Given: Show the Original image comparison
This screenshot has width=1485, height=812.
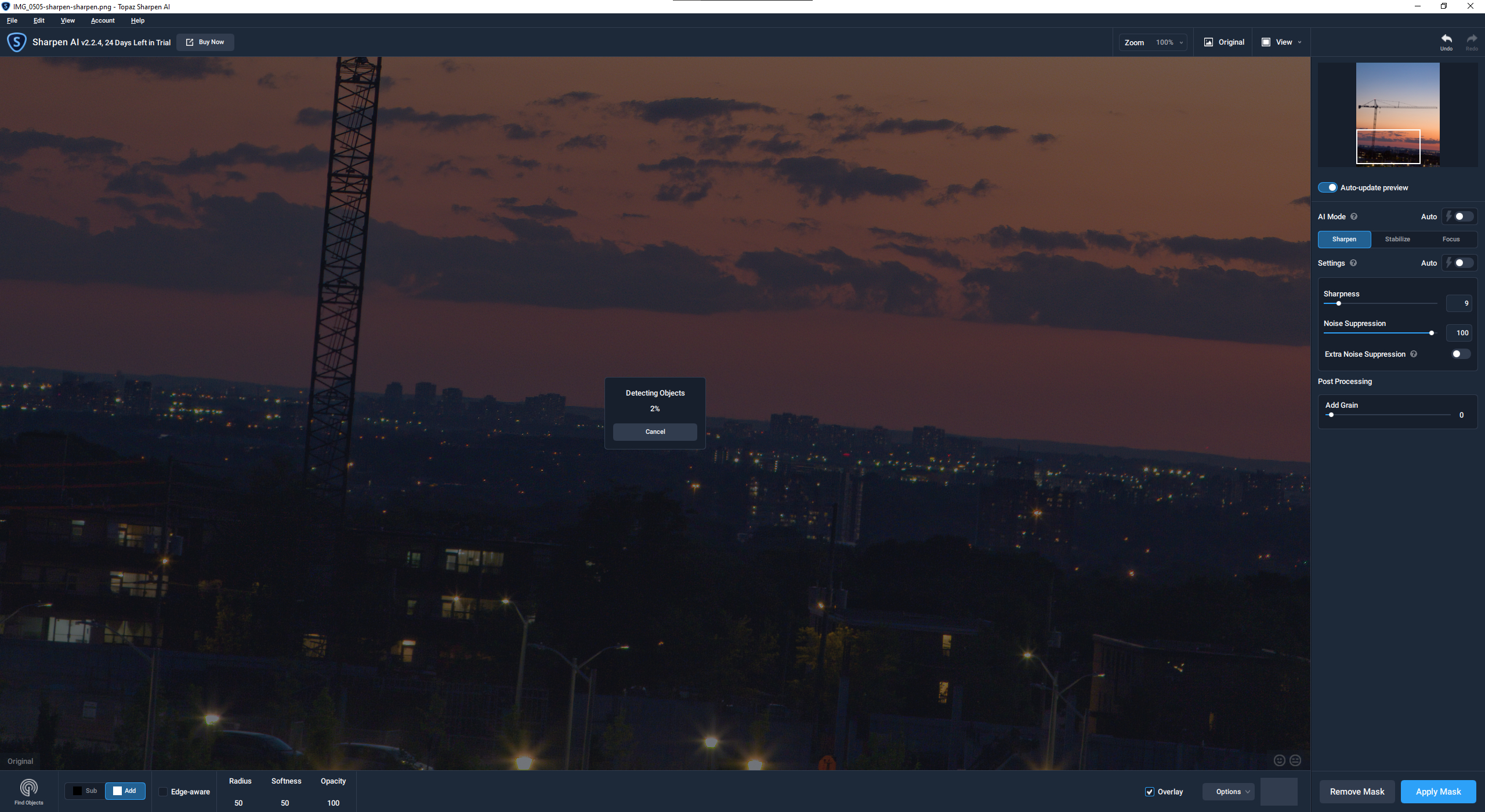Looking at the screenshot, I should click(1224, 42).
